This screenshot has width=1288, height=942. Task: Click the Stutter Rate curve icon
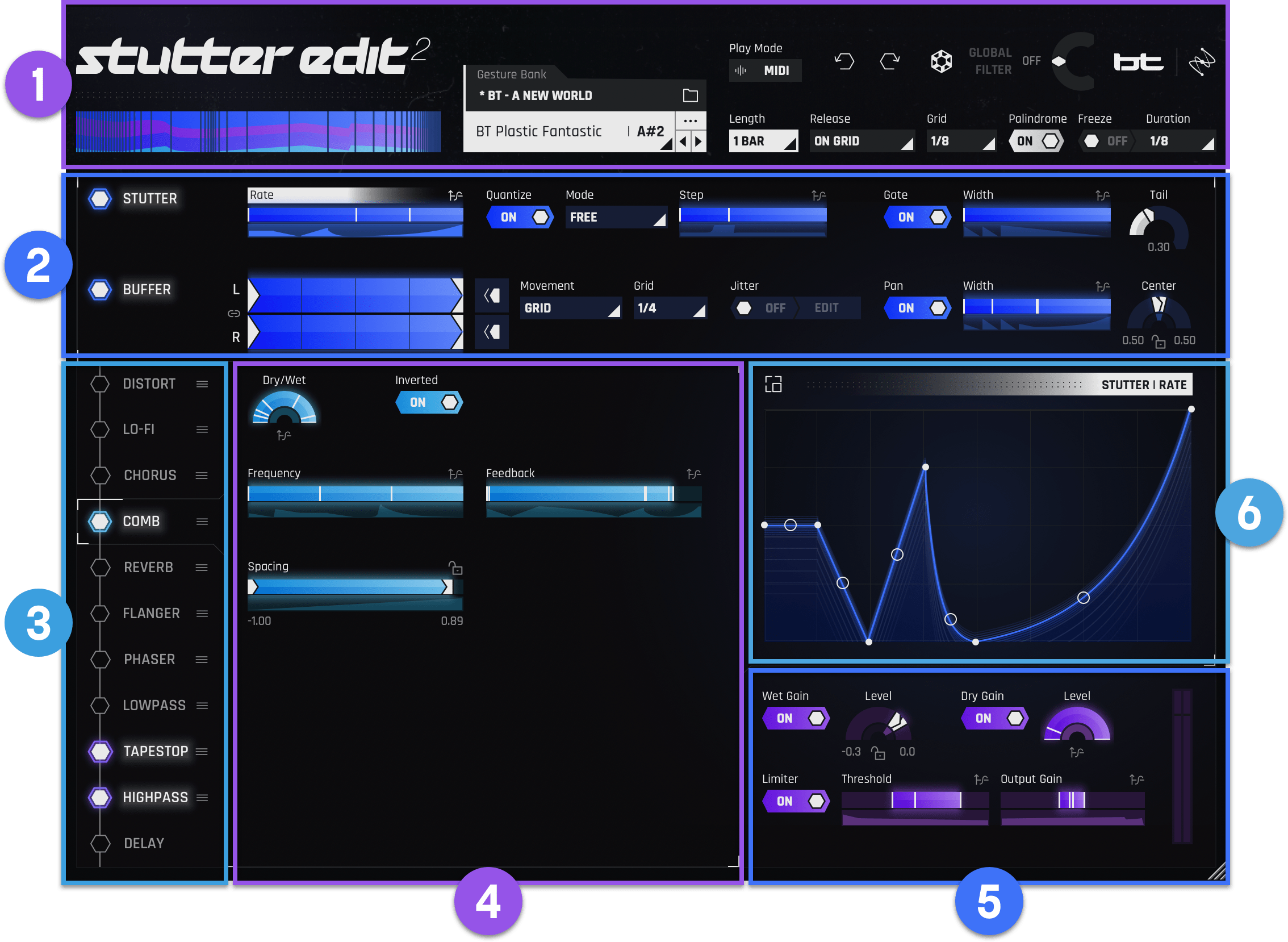(455, 195)
